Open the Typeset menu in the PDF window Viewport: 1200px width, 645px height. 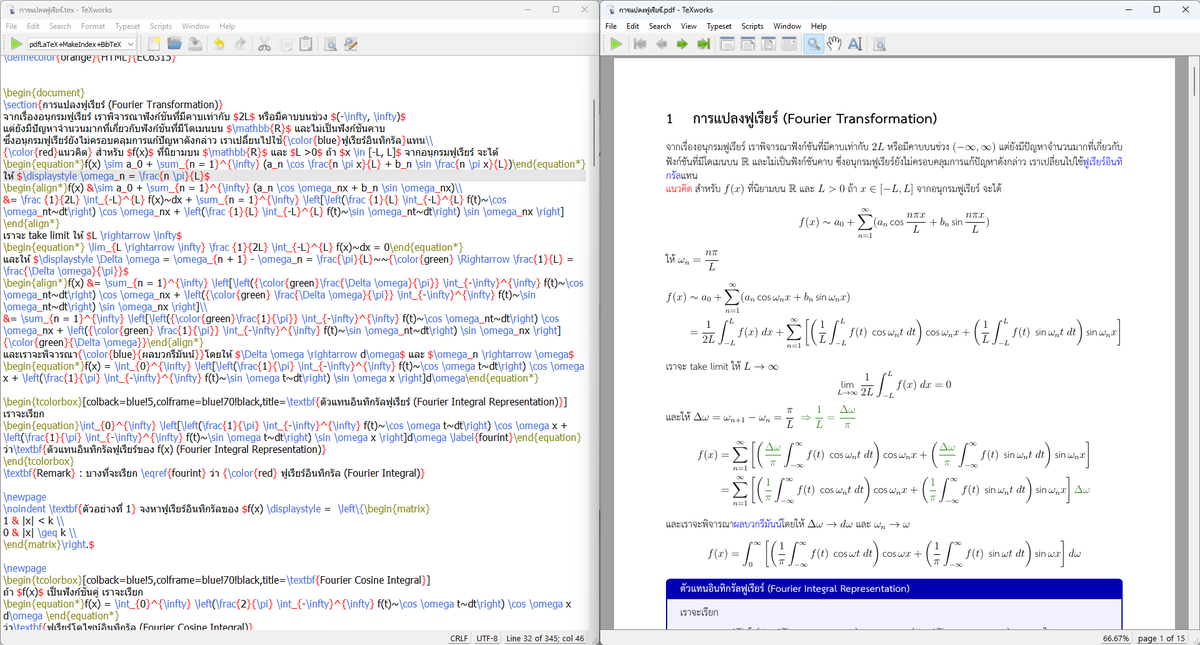pyautogui.click(x=719, y=26)
